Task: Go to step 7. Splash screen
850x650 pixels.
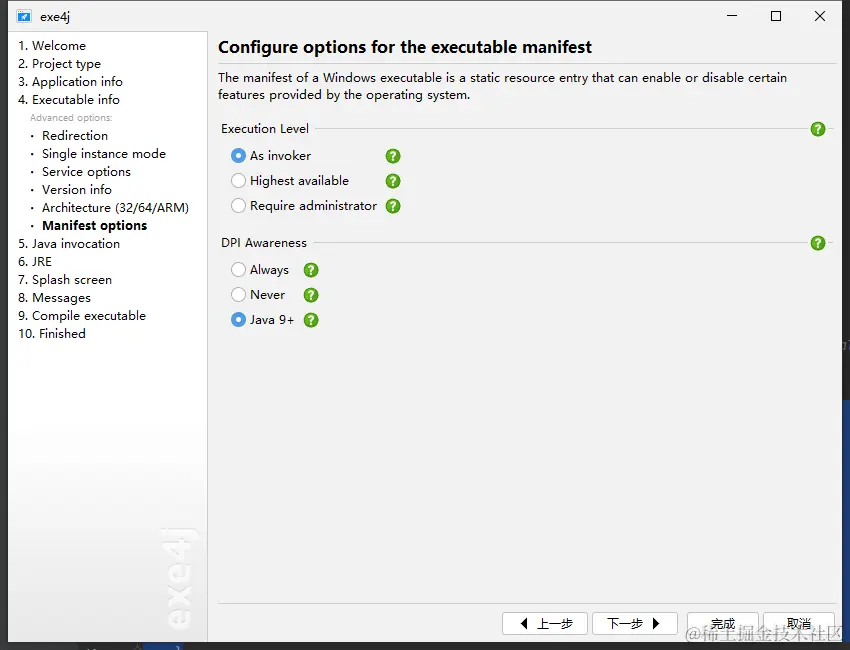Action: [65, 280]
